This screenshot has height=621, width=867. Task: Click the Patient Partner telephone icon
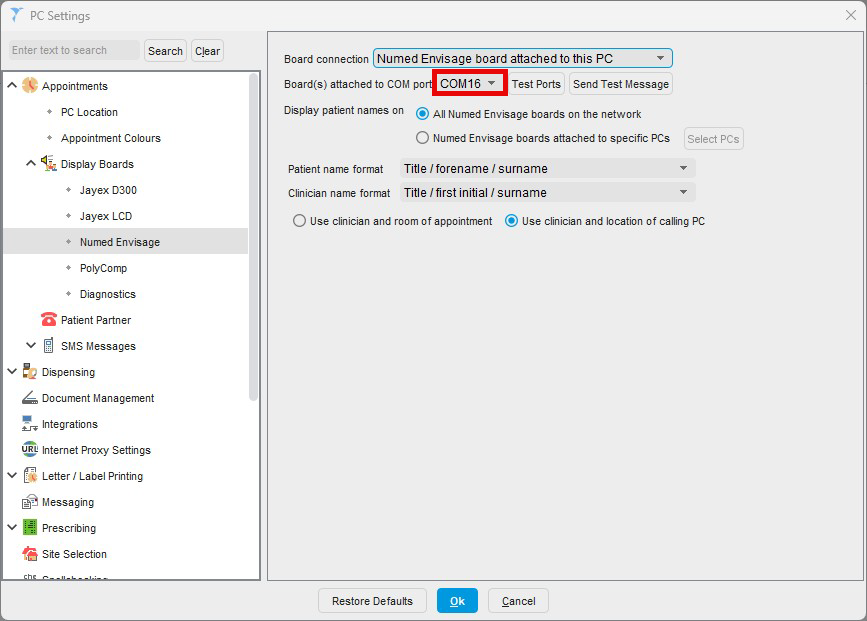tap(49, 320)
